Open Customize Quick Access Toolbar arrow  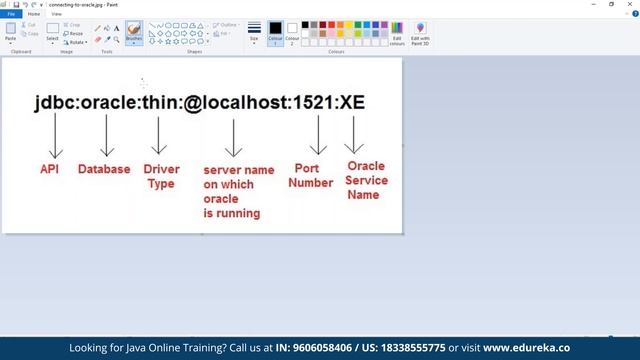tap(41, 5)
